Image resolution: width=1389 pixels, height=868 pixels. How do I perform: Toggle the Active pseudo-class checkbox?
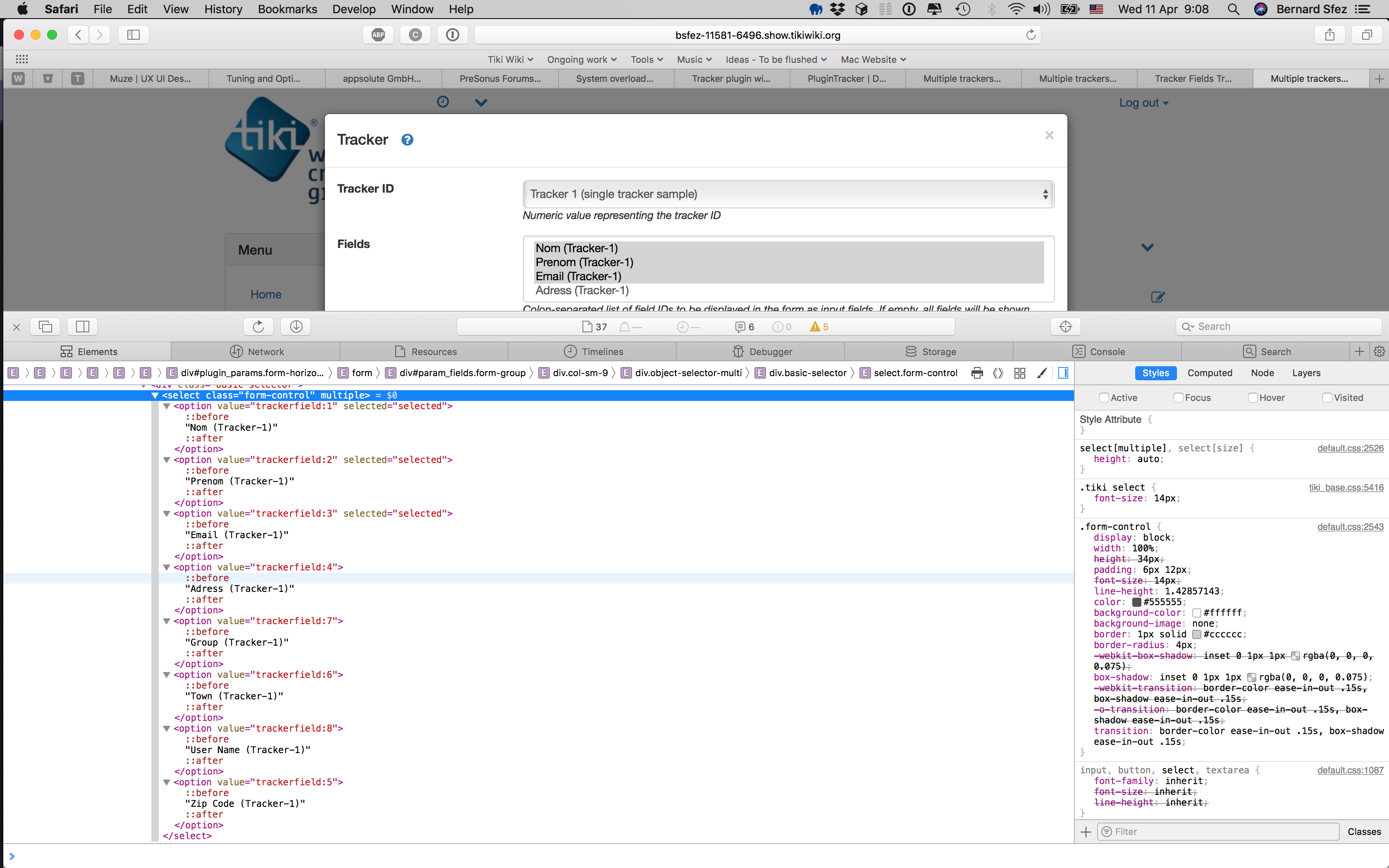pos(1104,398)
